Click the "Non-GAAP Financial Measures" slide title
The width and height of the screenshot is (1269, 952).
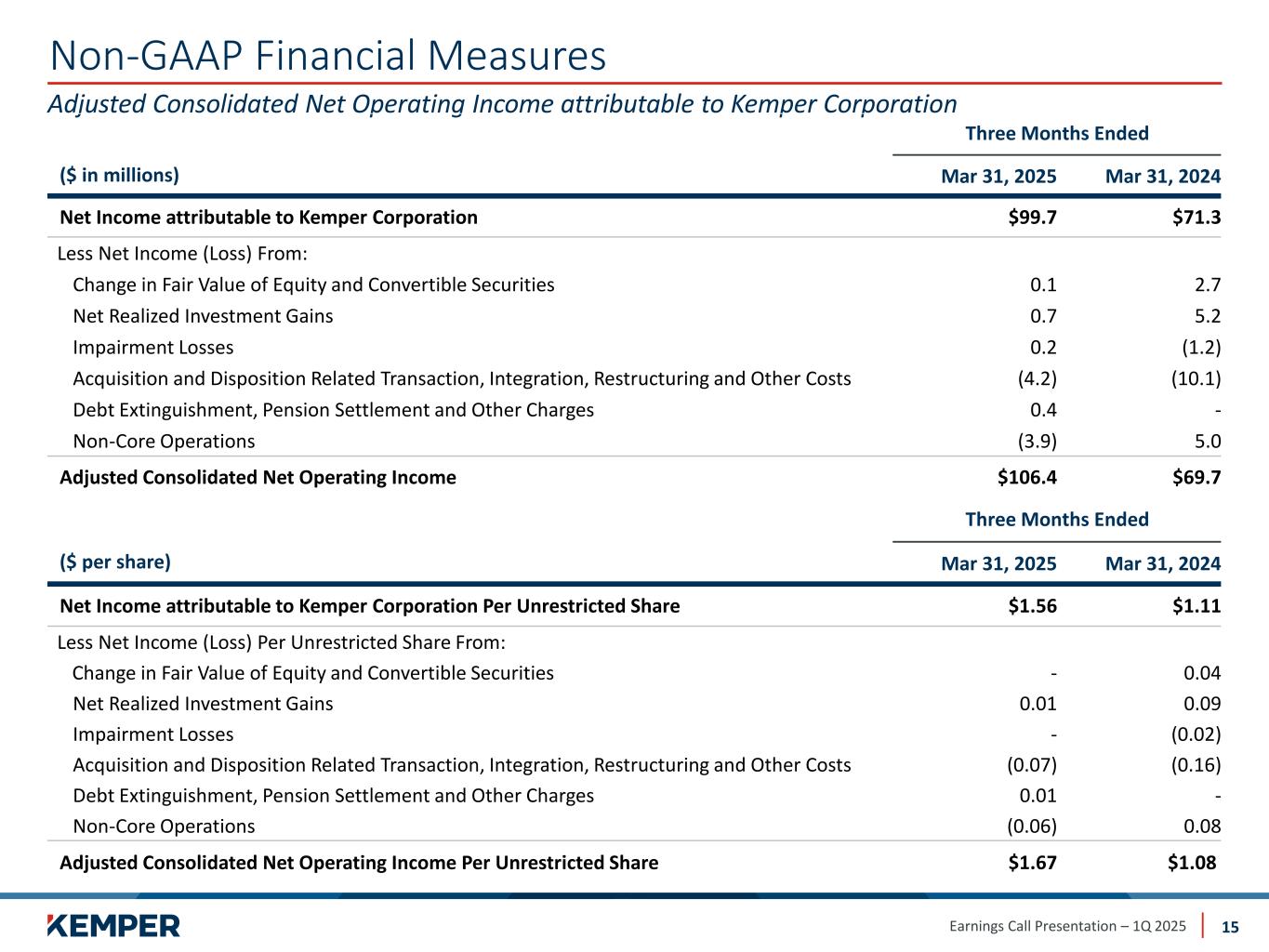point(328,56)
